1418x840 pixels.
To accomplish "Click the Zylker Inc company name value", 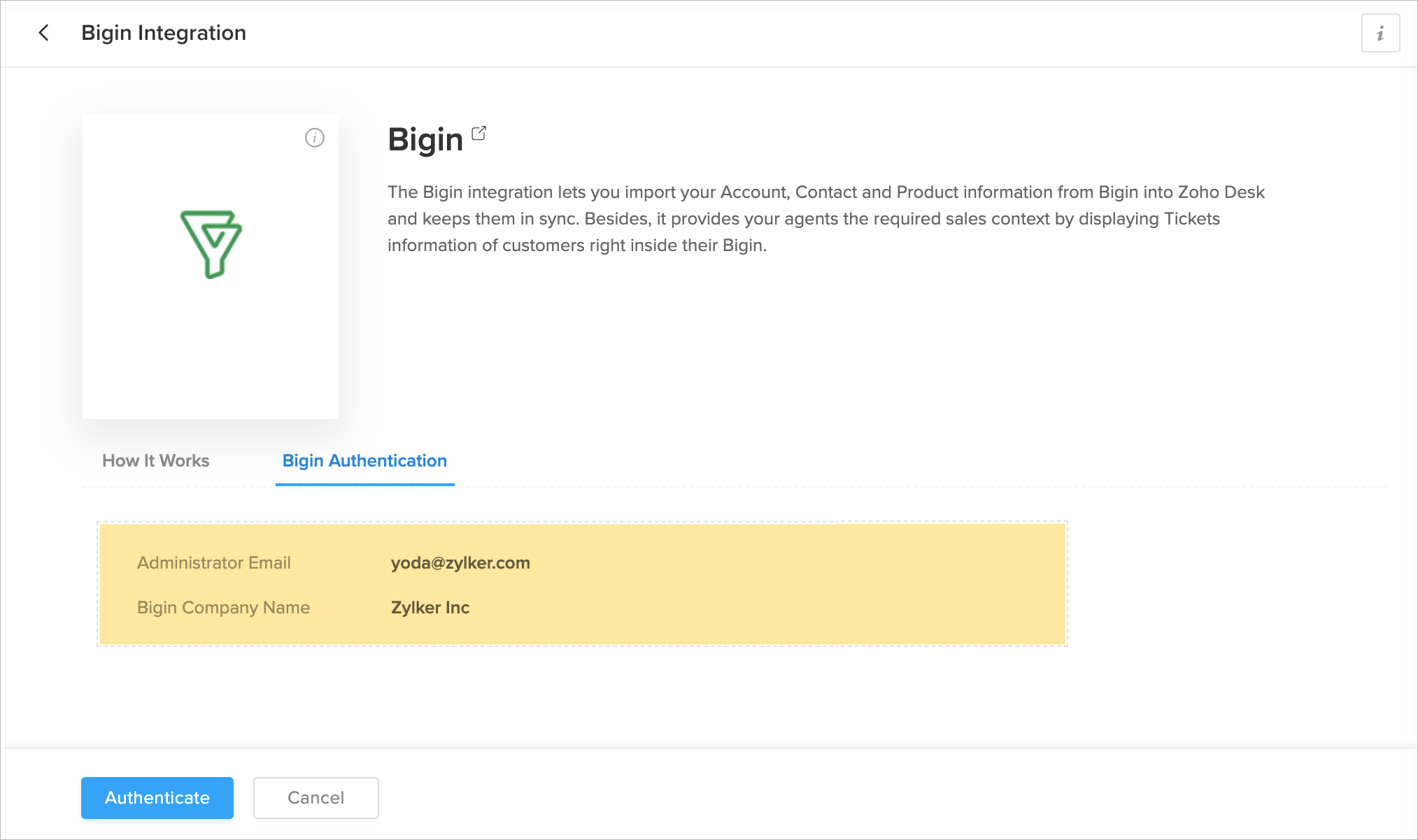I will 430,608.
